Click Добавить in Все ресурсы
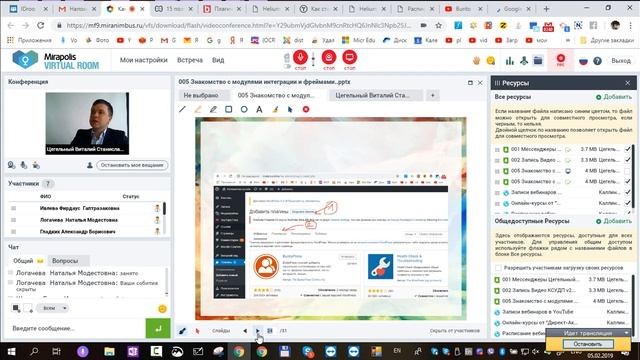The width and height of the screenshot is (640, 360). tap(613, 97)
